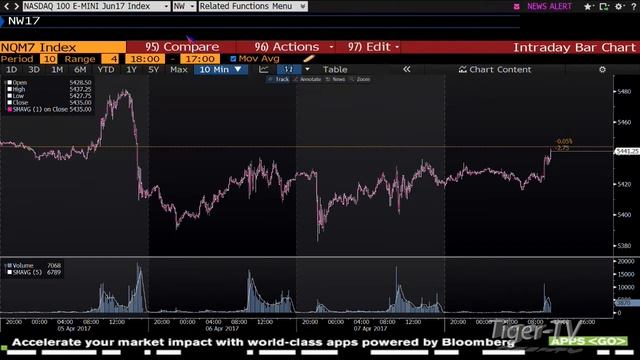Screen dimensions: 640x360
Task: Toggle the Low series legend checkbox
Action: point(9,96)
